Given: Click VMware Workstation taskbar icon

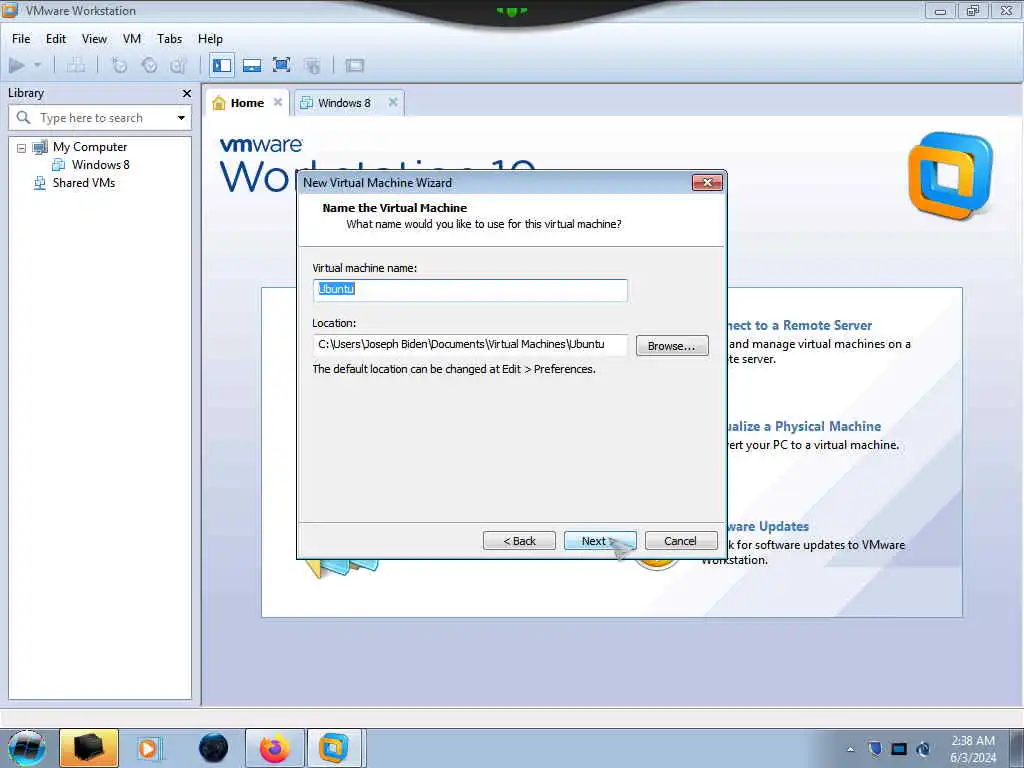Looking at the screenshot, I should tap(334, 748).
